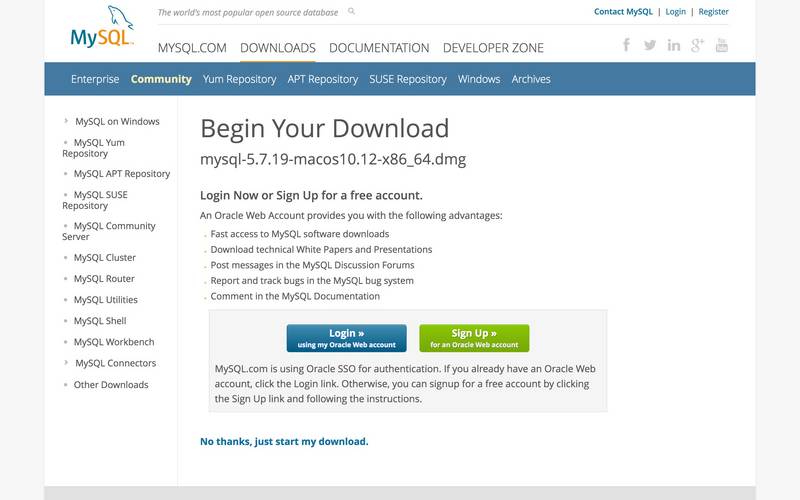Open the APT Repository tab

322,79
